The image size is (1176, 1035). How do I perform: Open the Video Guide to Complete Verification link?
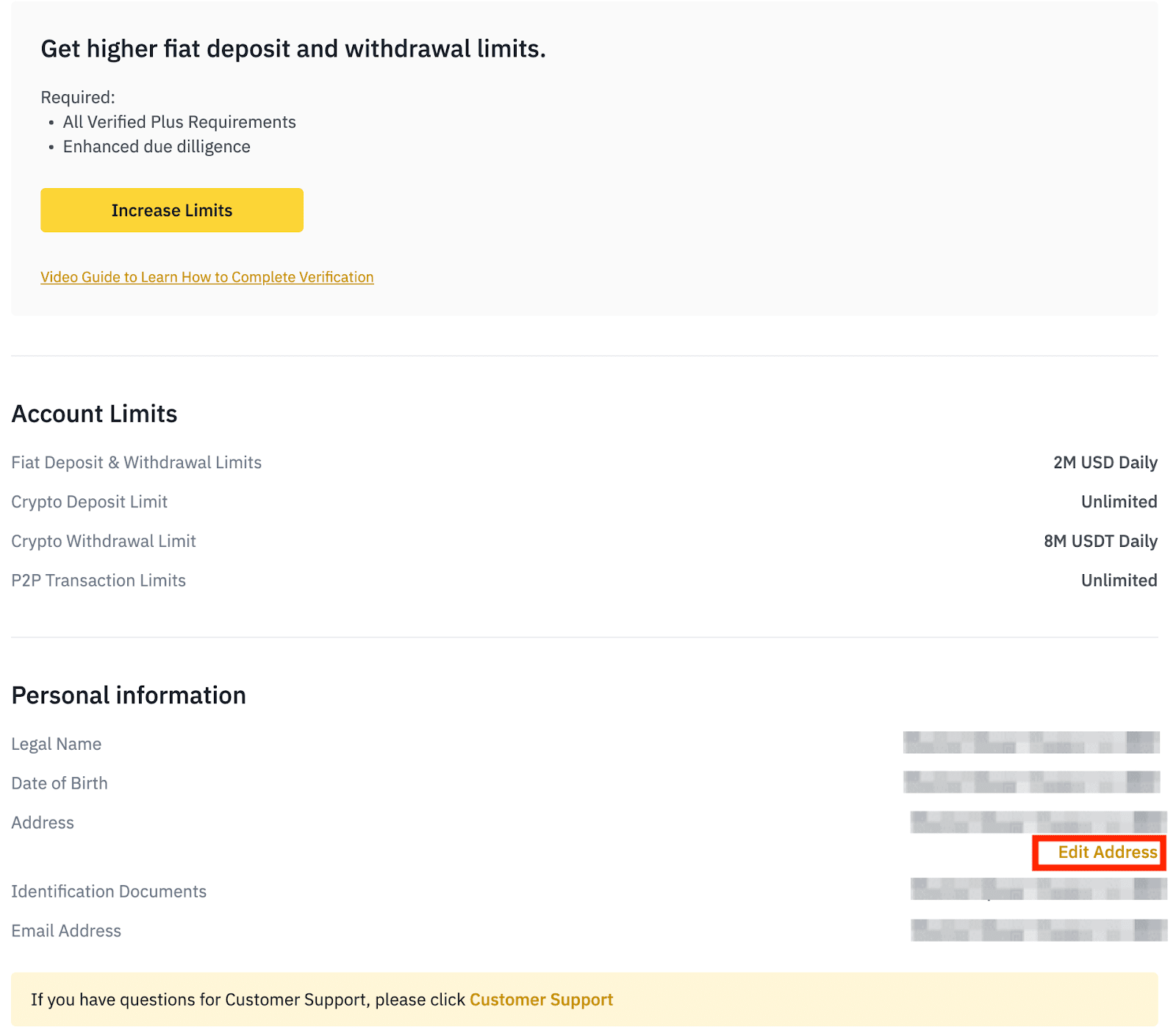[207, 277]
